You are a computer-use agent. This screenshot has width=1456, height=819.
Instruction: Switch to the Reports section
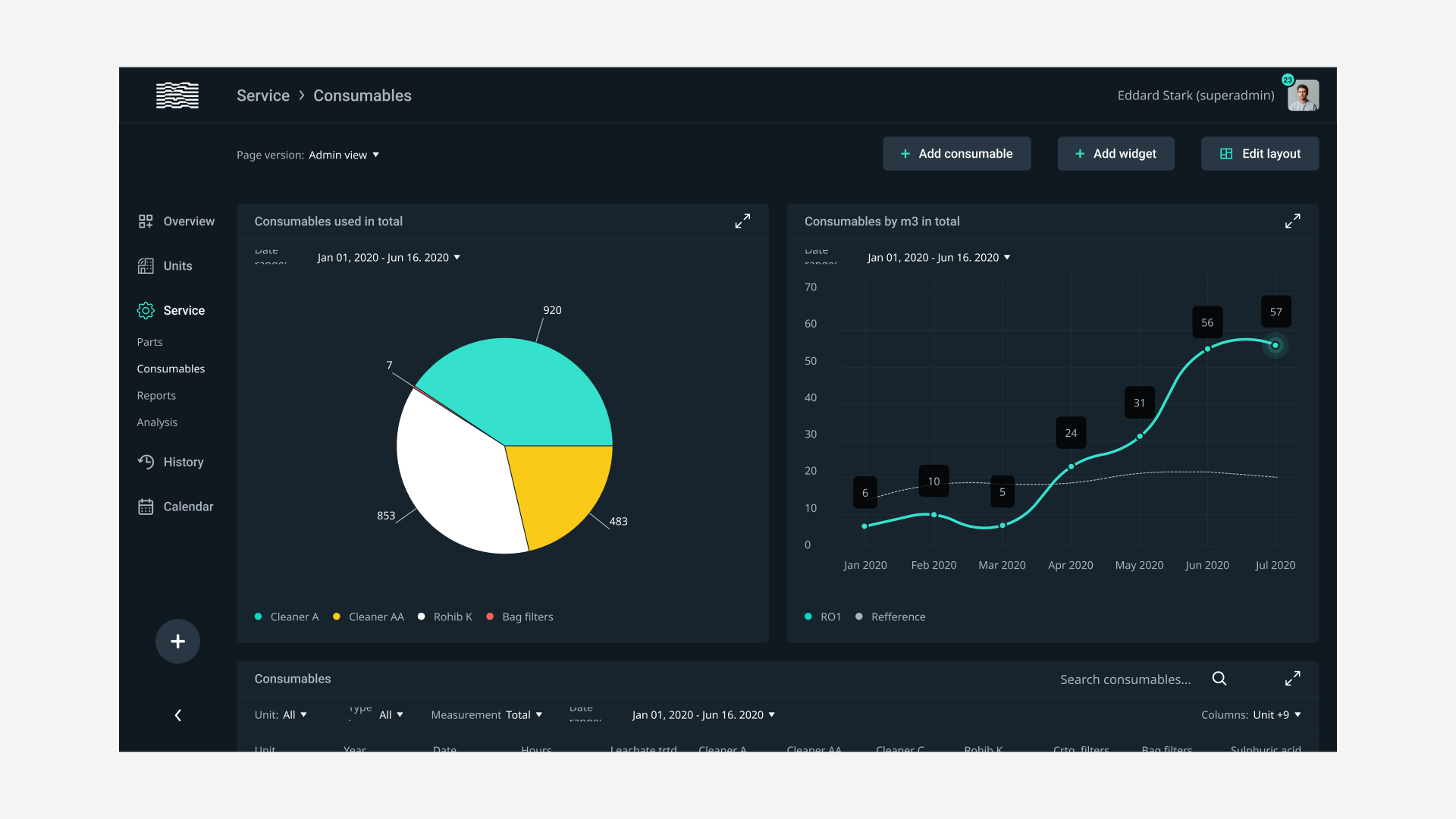[x=156, y=395]
